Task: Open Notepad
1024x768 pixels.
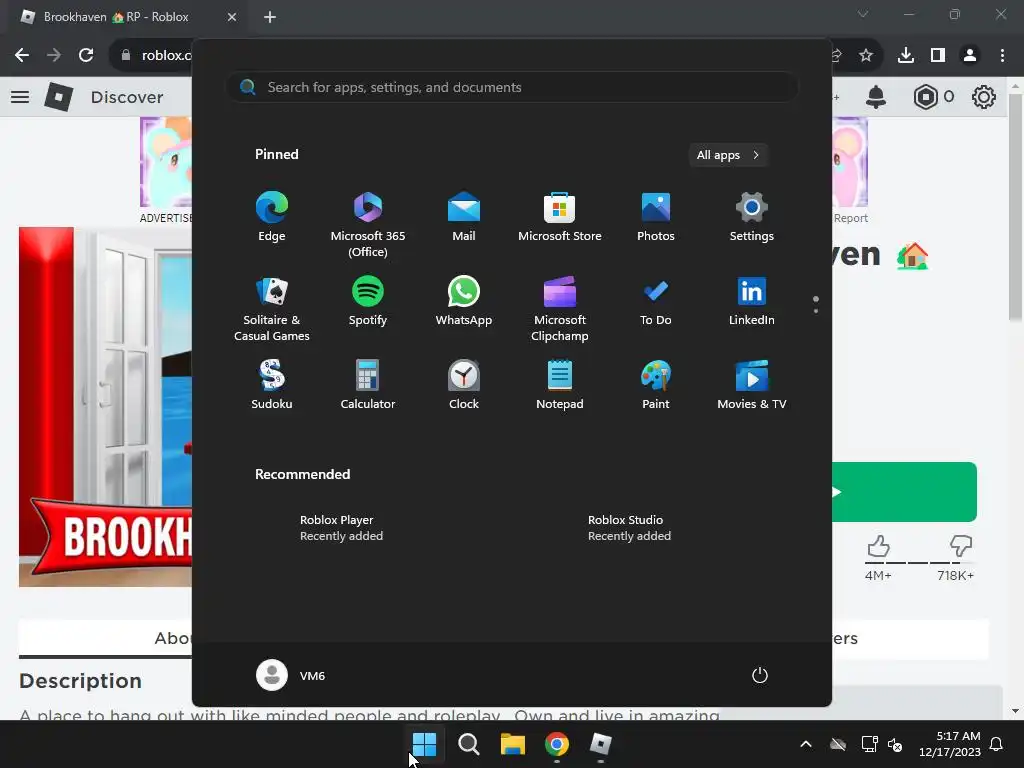Action: click(x=560, y=385)
